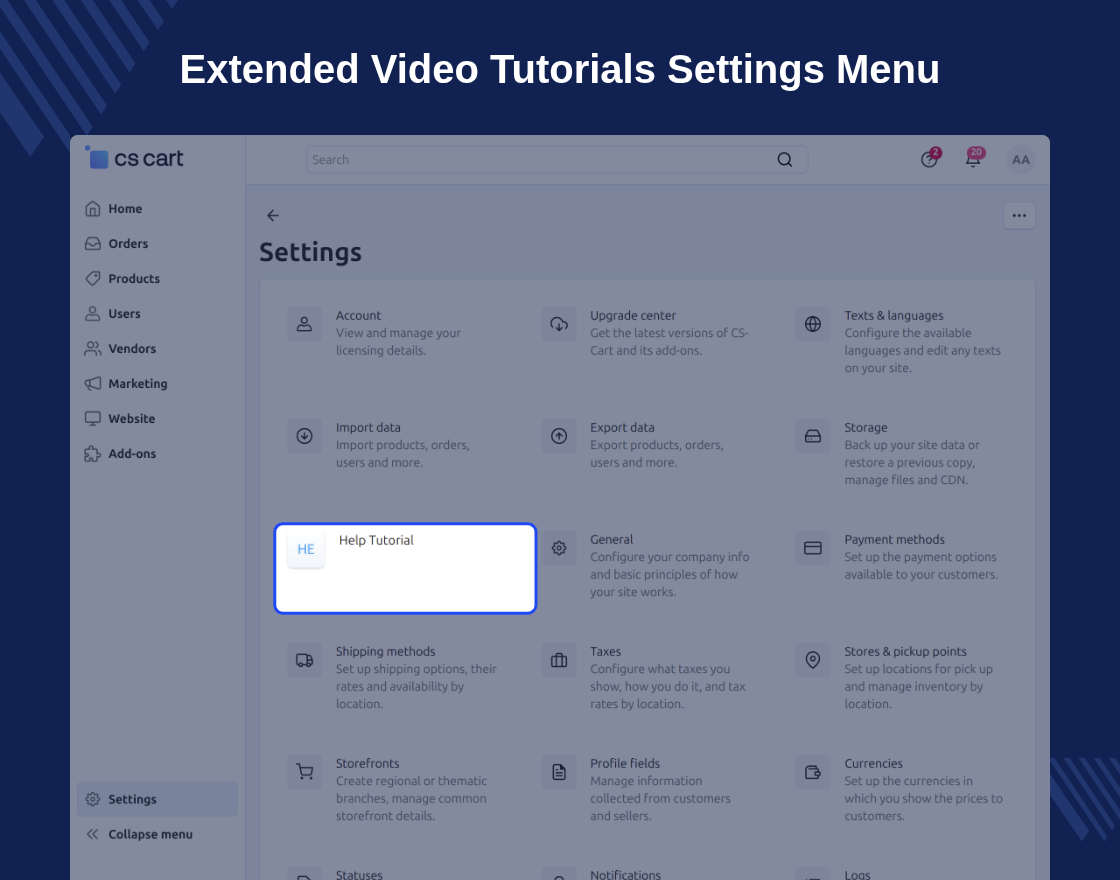Open the Payment methods link

point(894,540)
